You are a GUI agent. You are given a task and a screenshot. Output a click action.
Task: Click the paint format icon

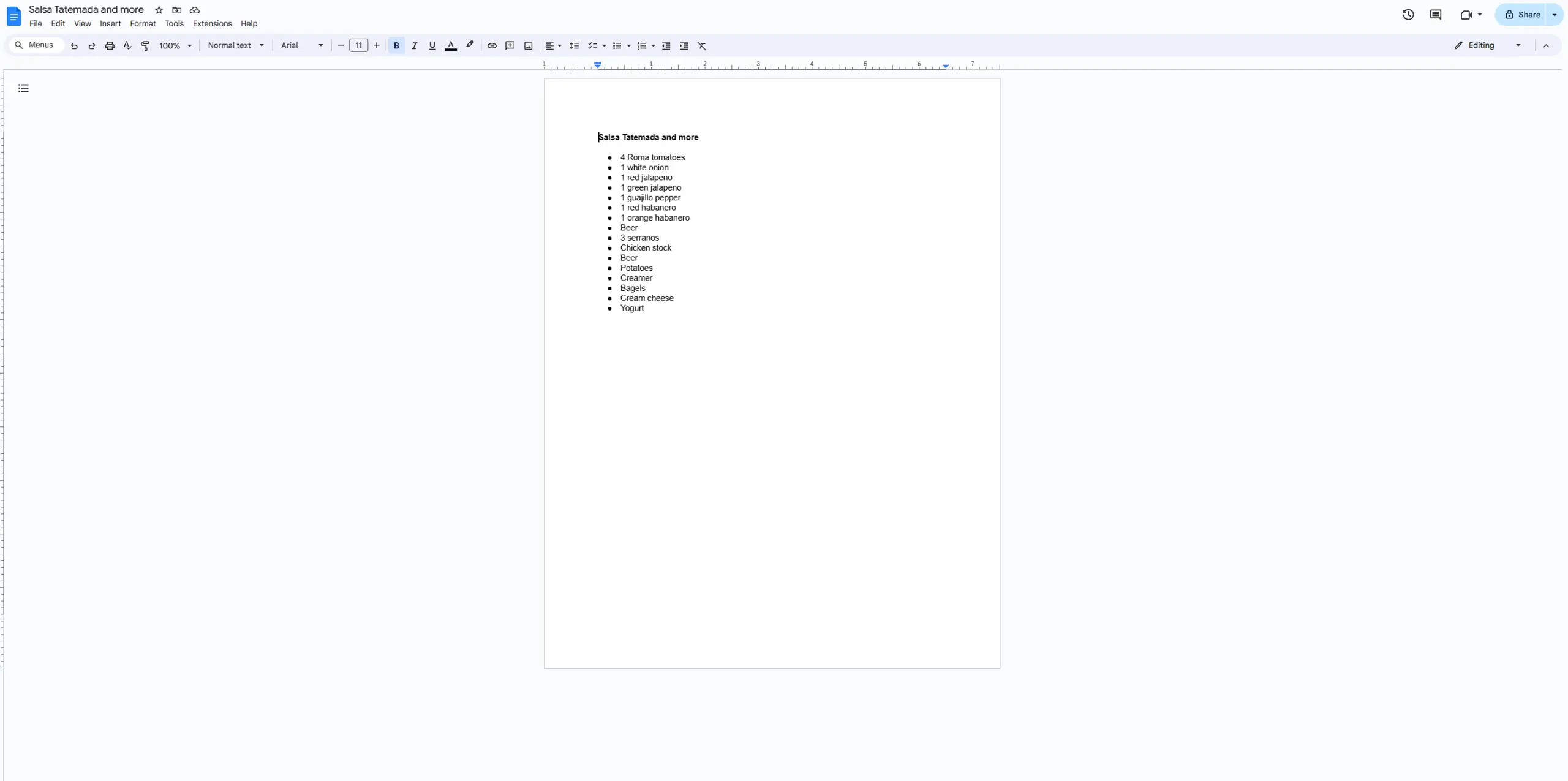point(145,45)
